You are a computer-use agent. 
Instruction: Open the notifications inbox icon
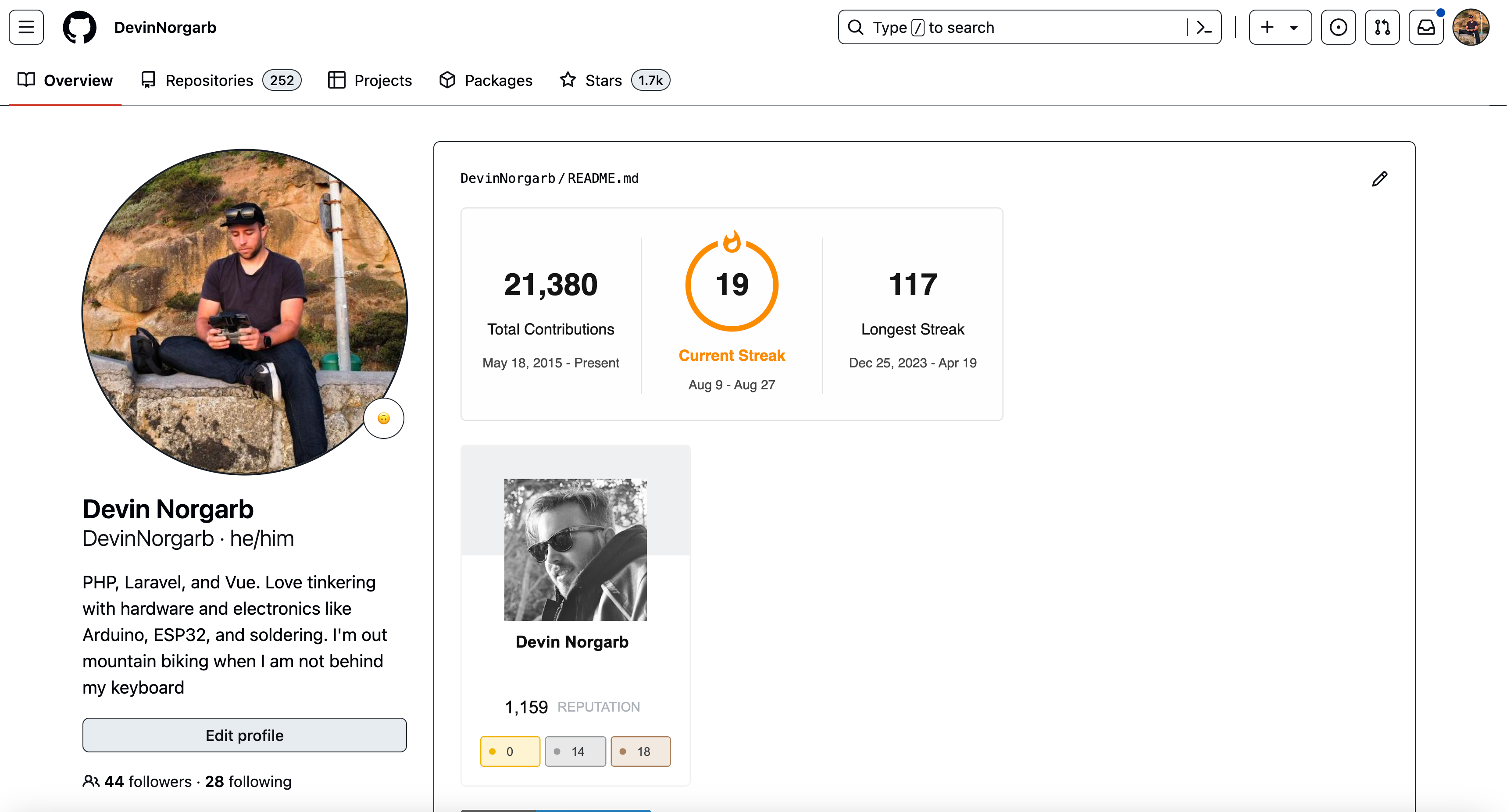click(x=1426, y=28)
